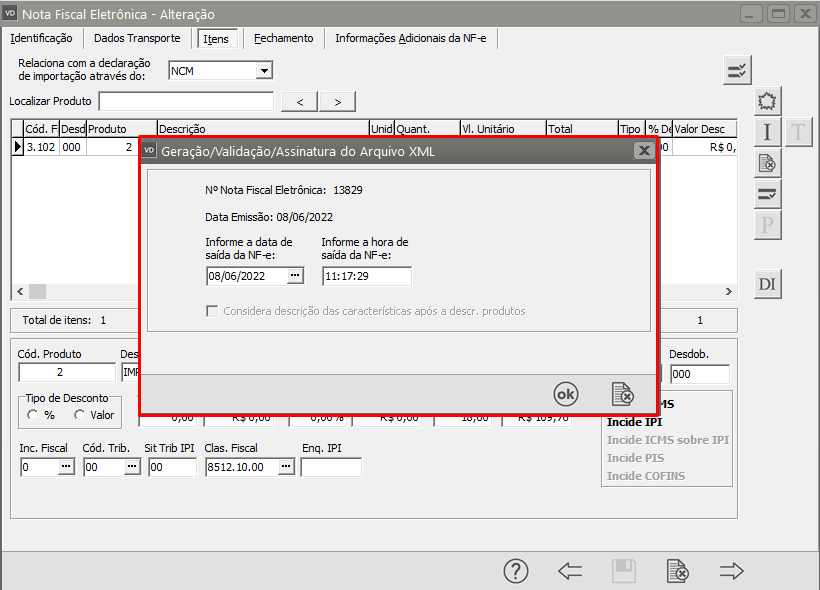Switch to the Fechamento tab

click(283, 38)
